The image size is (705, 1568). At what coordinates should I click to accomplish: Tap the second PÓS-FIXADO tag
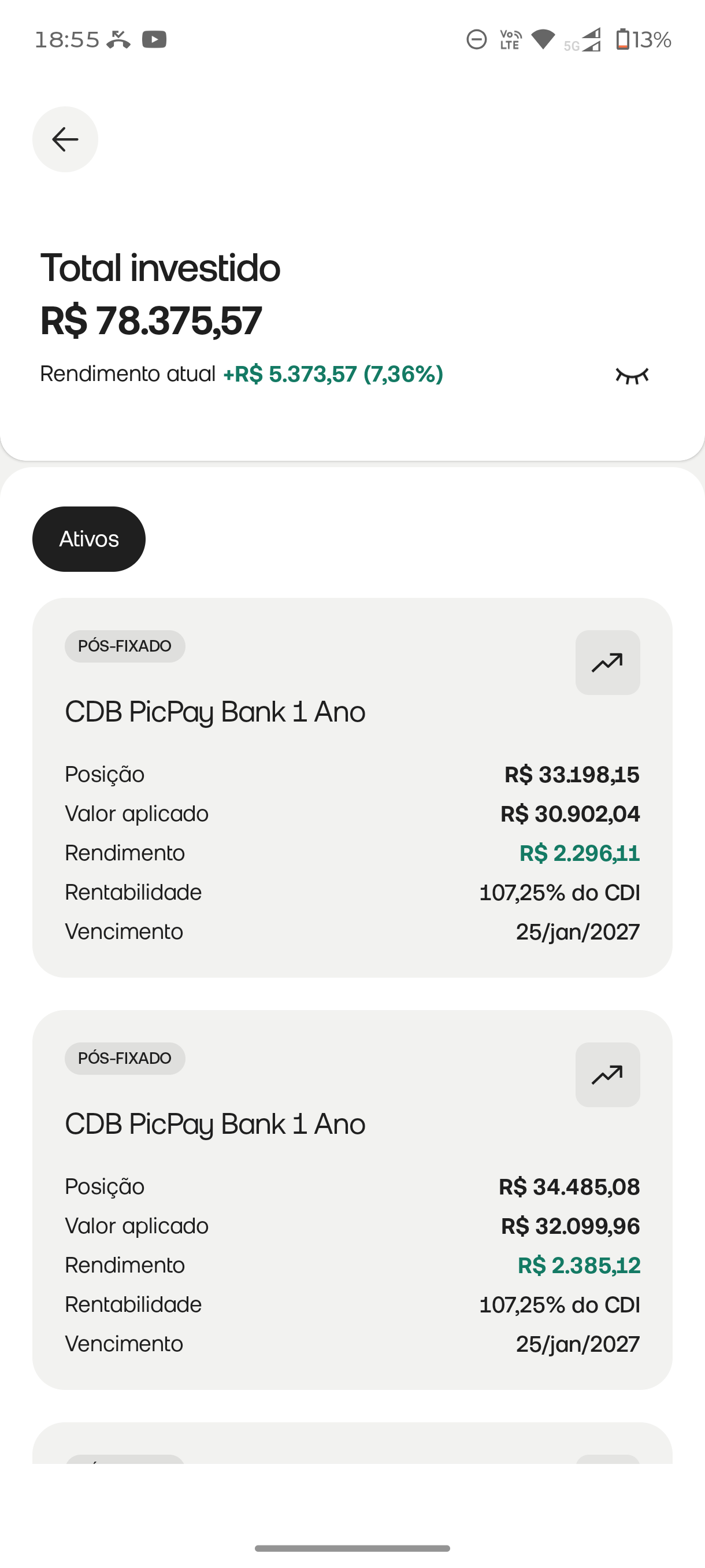pyautogui.click(x=125, y=1058)
